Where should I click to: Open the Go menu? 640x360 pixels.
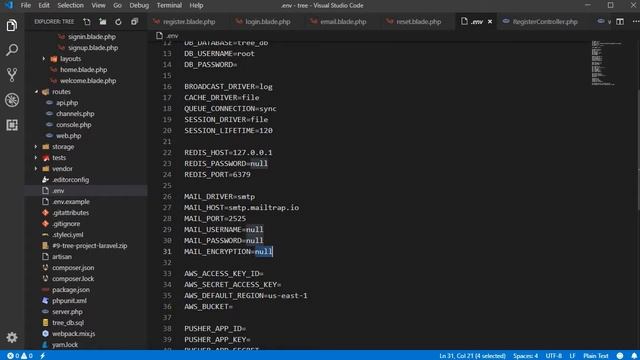tap(118, 5)
